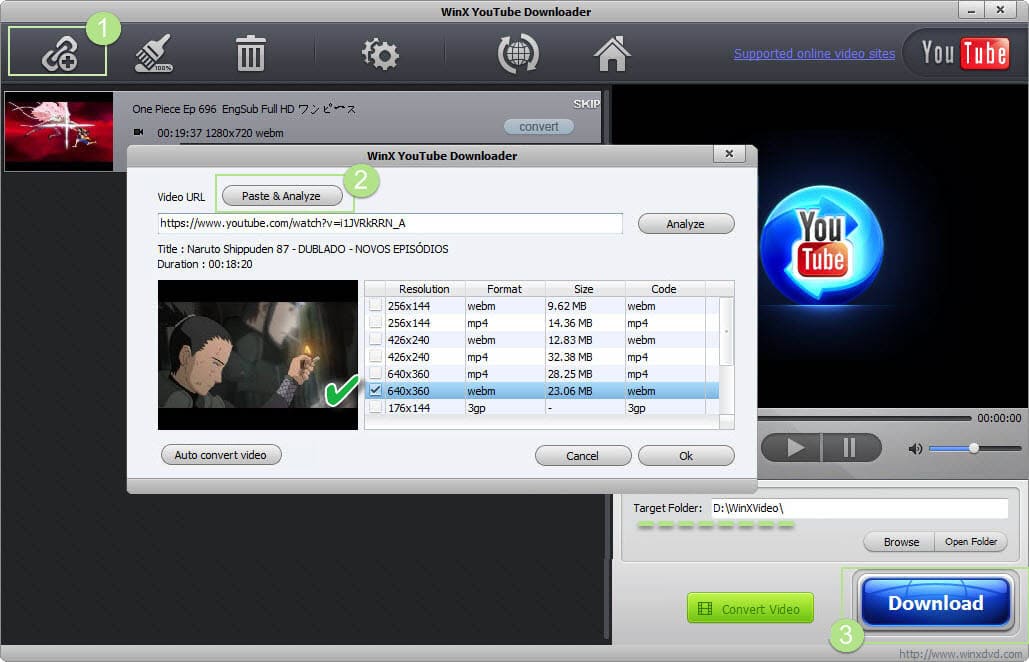
Task: Click the Resolution column header
Action: click(x=424, y=289)
